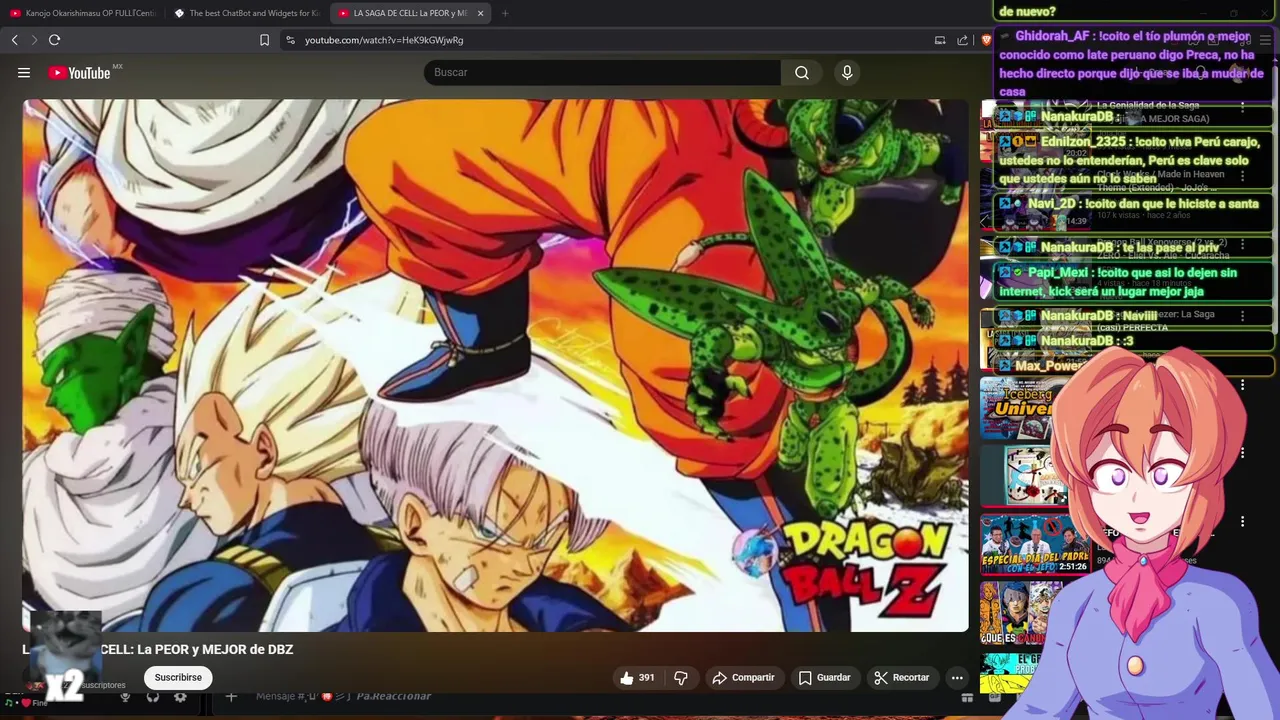Viewport: 1280px width, 720px height.
Task: Click the Navi_2D chat message
Action: [x=1132, y=204]
